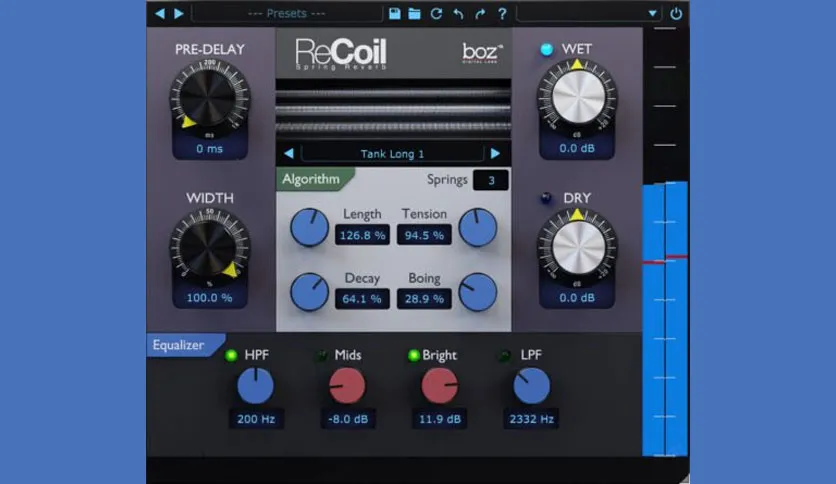Viewport: 836px width, 484px height.
Task: Toggle the Dry signal LED button
Action: click(x=546, y=198)
